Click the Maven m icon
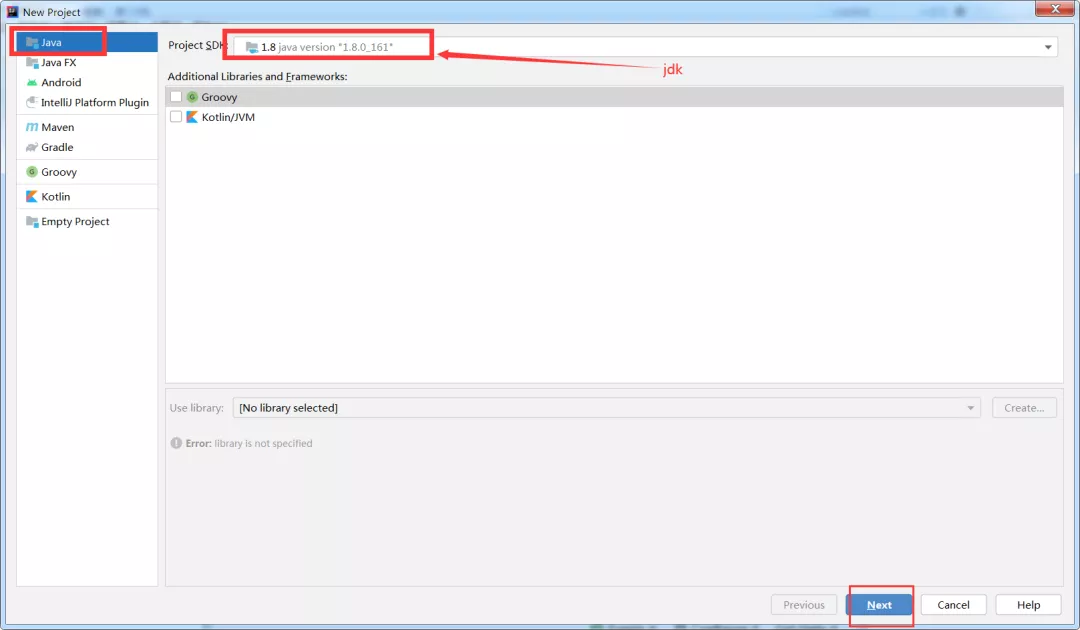Screen dimensions: 1080x630 click(x=32, y=127)
